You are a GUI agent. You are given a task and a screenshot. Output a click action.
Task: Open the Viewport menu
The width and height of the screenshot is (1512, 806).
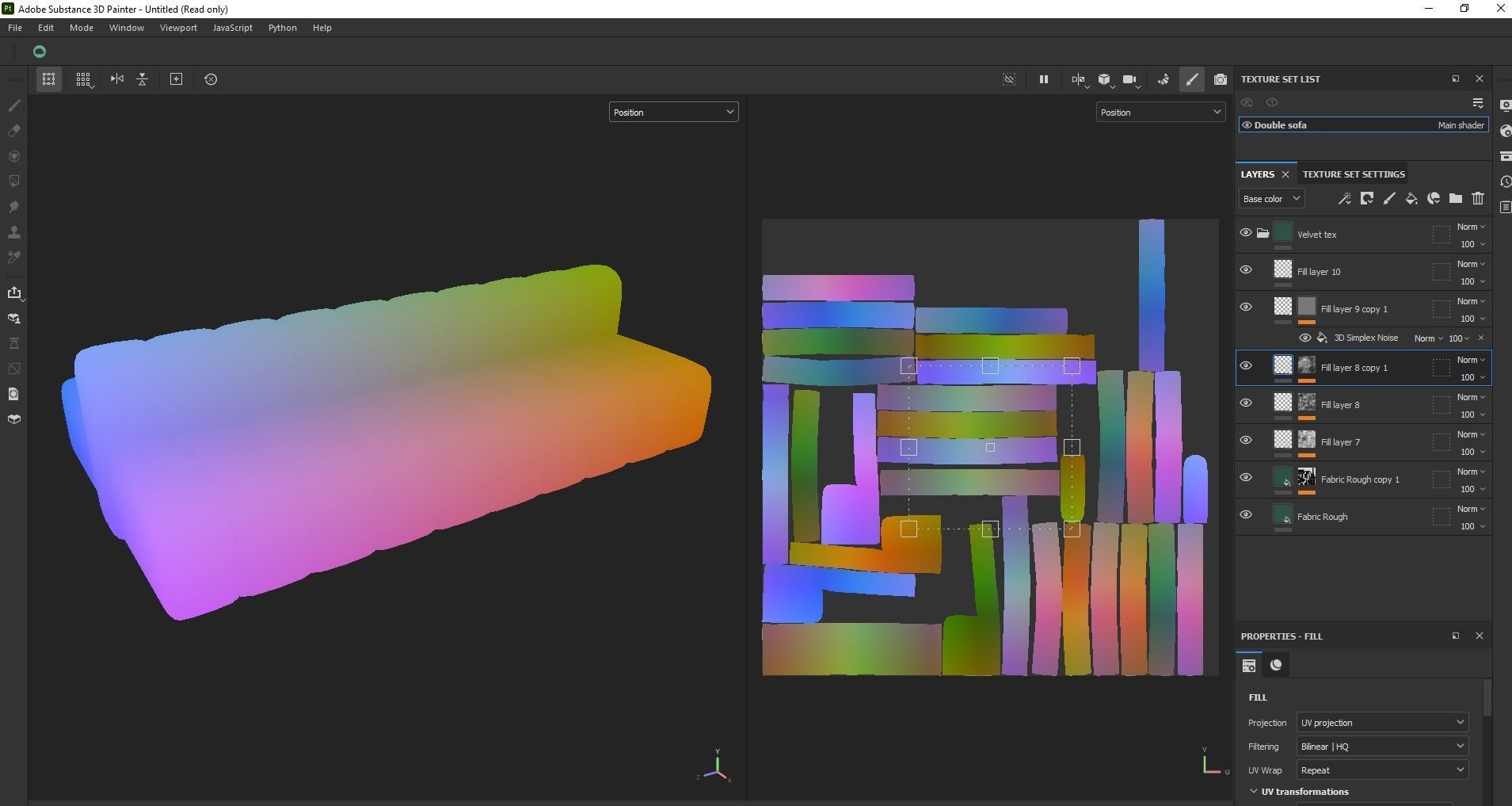coord(178,28)
